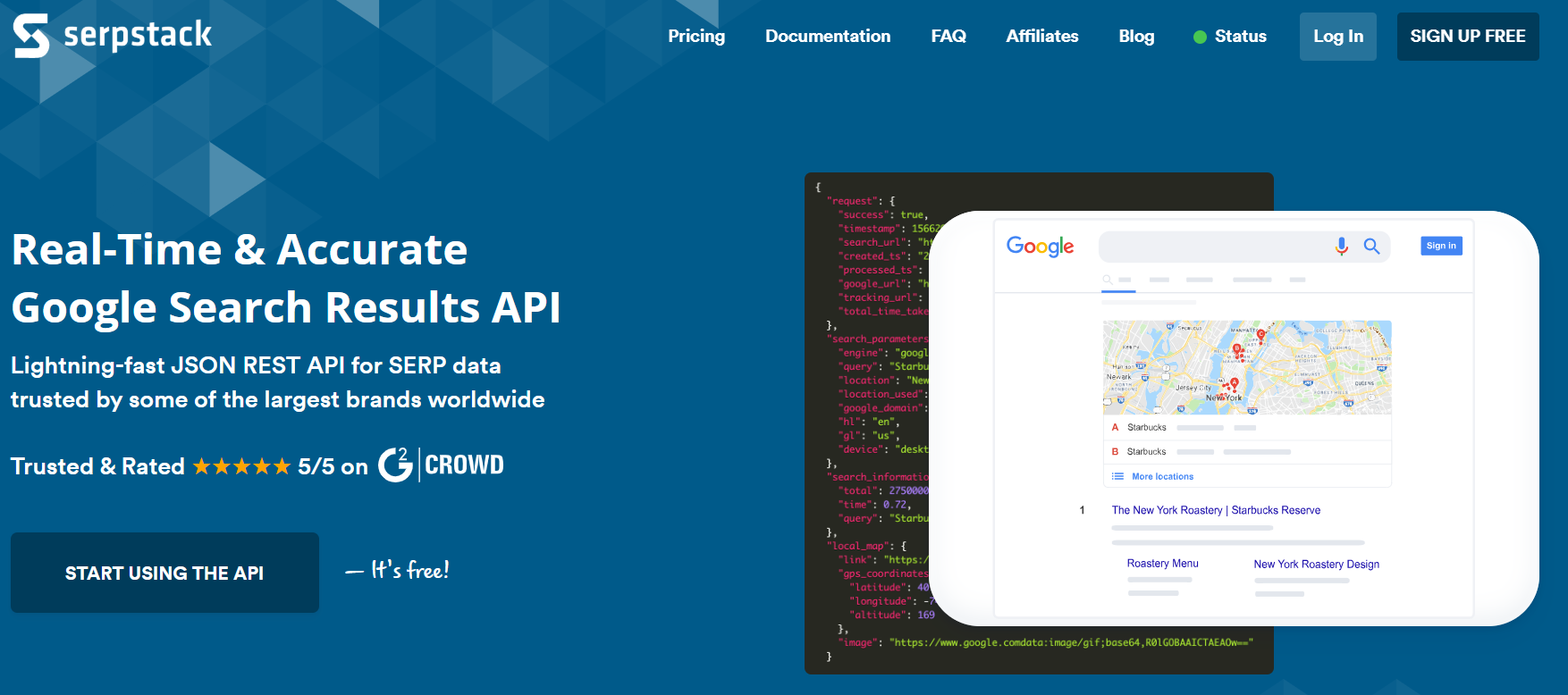Click the SIGN UP FREE button

point(1467,37)
